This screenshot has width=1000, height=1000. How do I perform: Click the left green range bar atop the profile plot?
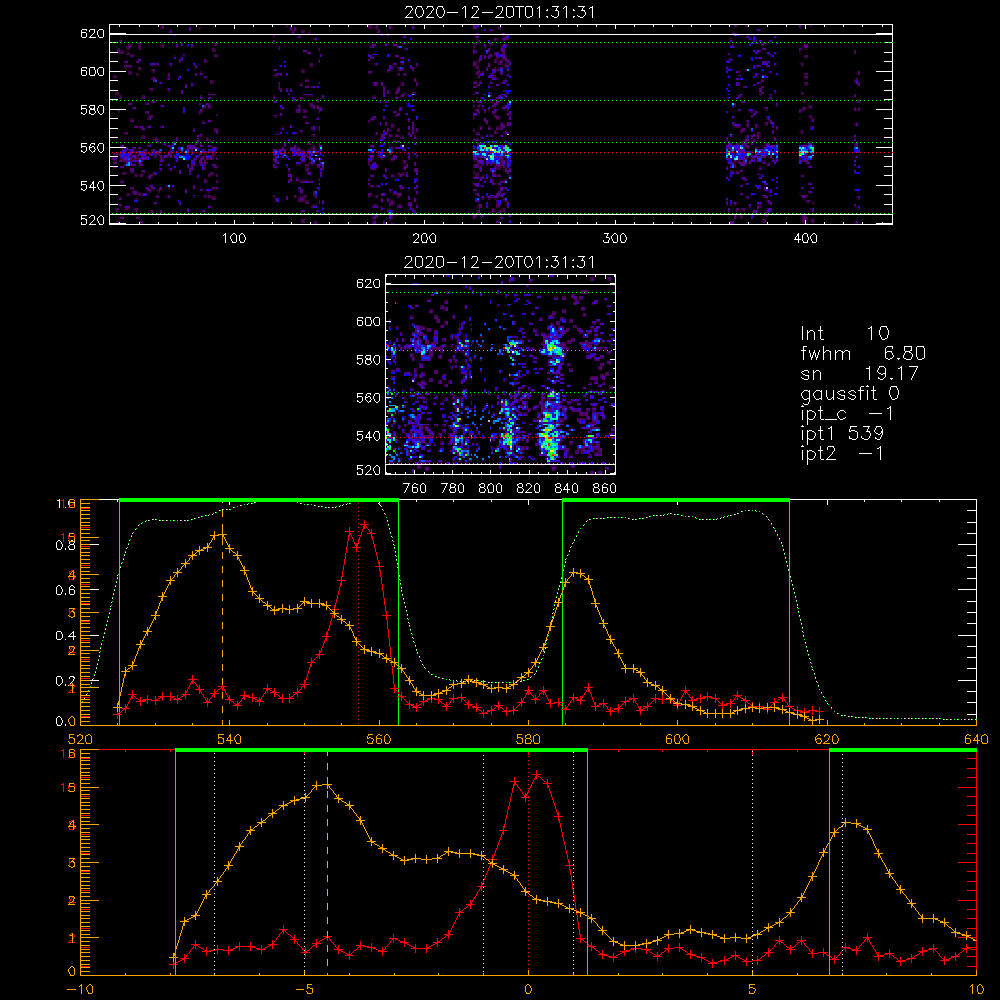point(259,500)
